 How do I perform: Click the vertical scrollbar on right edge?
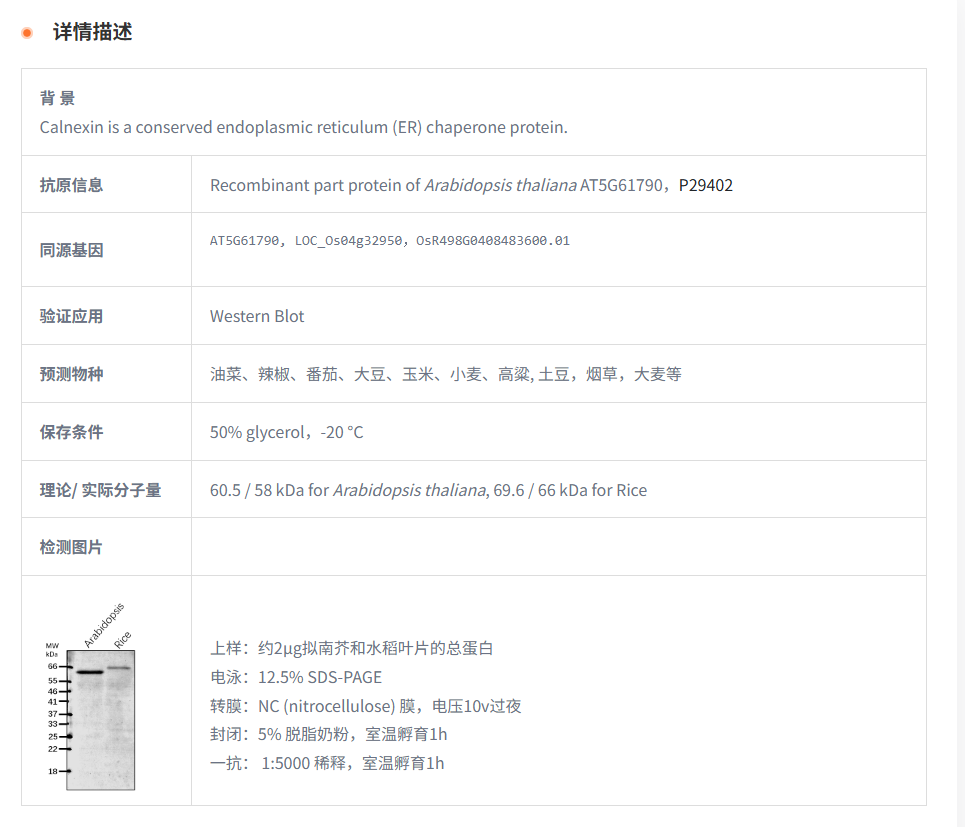[x=957, y=400]
